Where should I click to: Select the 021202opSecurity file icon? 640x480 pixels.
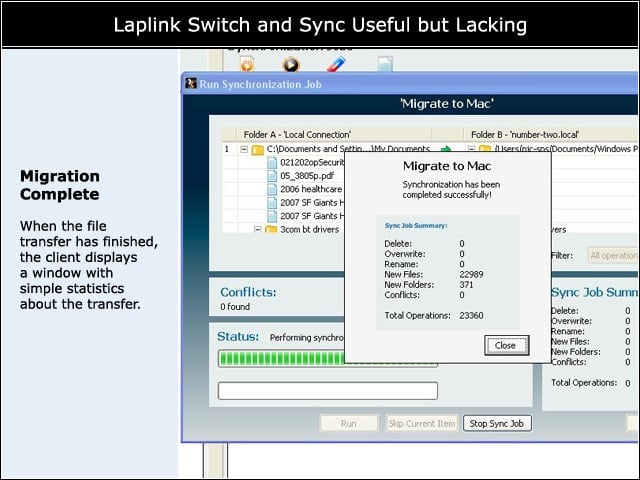coord(272,162)
